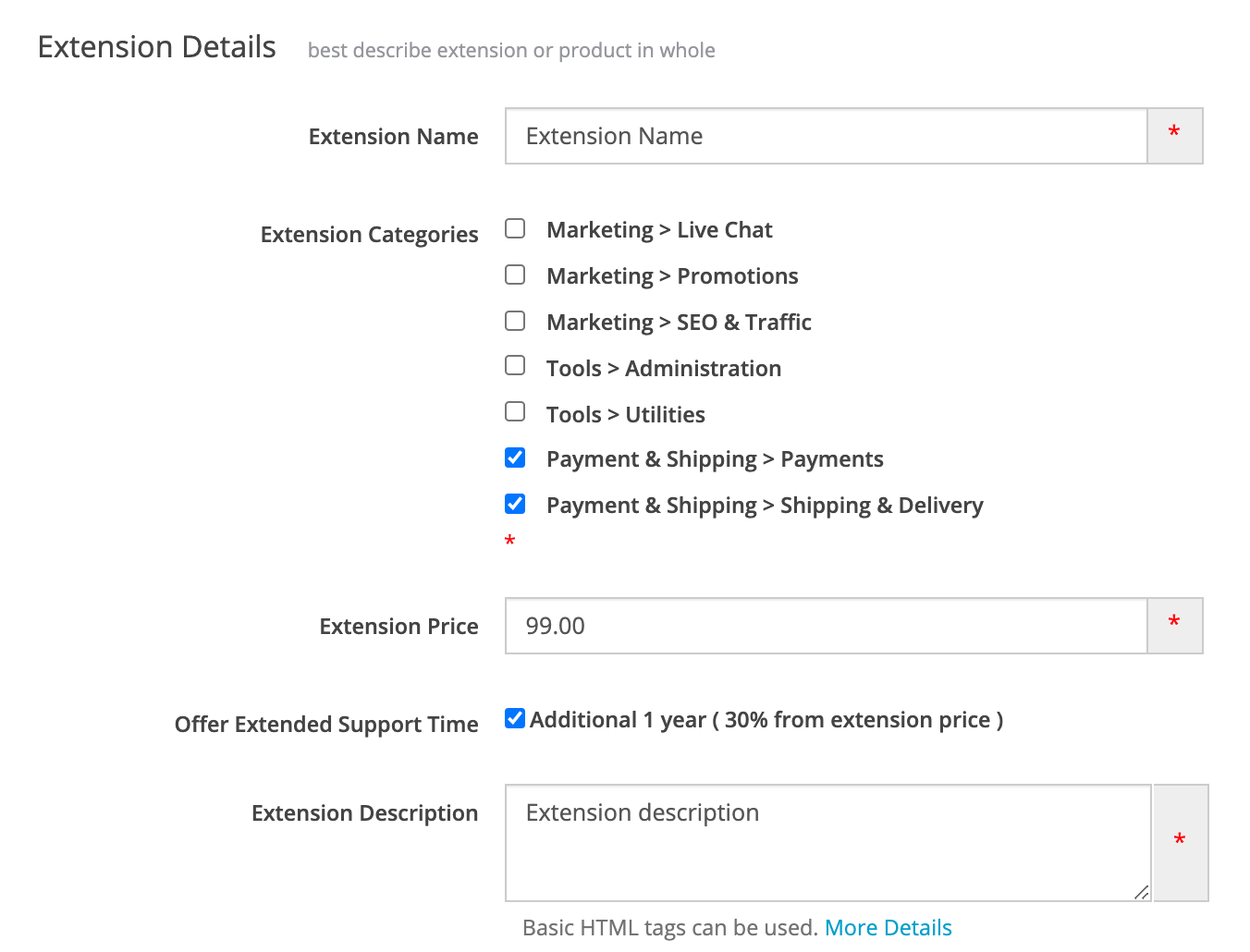The height and width of the screenshot is (952, 1250).
Task: Click the red asterisk beside Extension Price
Action: coord(1174,624)
